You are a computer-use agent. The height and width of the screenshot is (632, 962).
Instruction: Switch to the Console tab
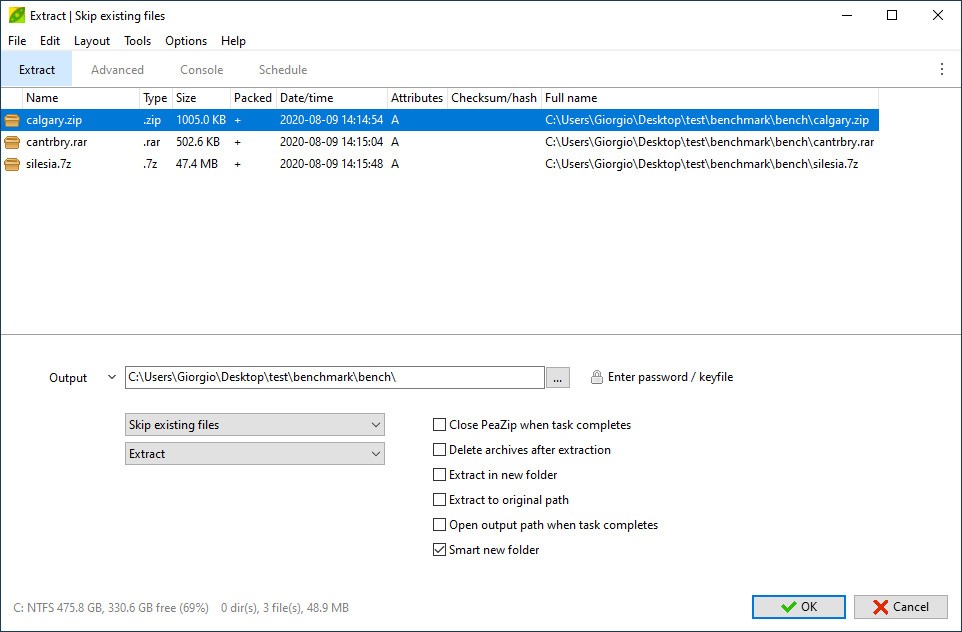pos(201,69)
